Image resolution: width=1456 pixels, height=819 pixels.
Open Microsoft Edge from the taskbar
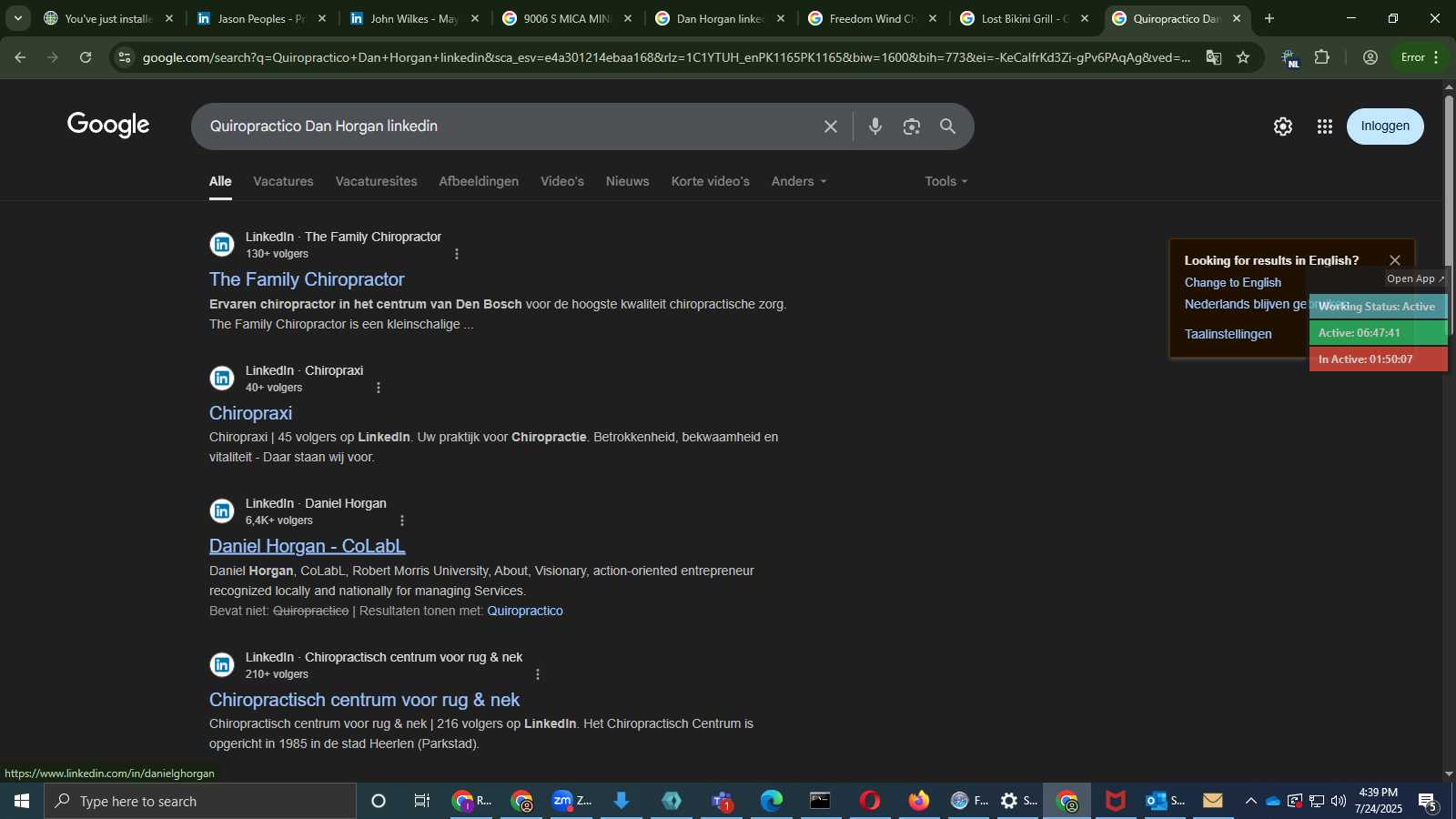(772, 801)
